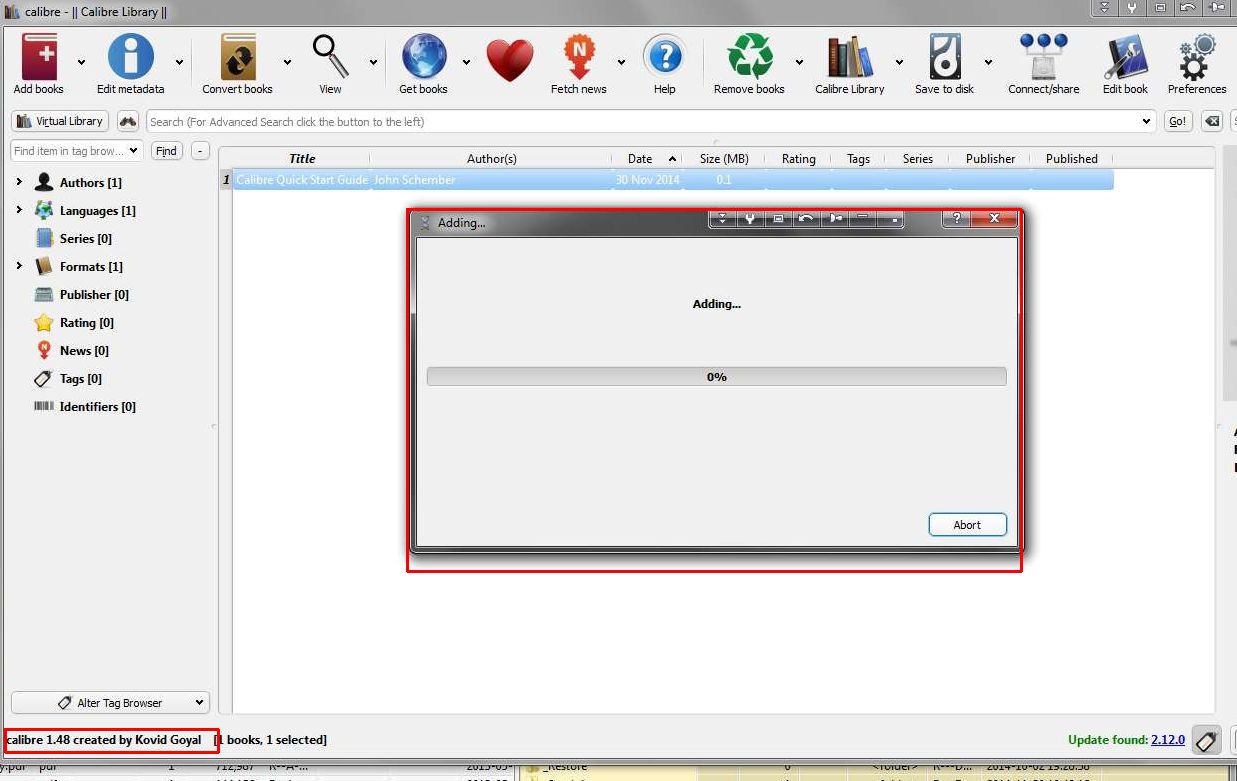Expand the Authors tree node
This screenshot has width=1237, height=781.
19,182
